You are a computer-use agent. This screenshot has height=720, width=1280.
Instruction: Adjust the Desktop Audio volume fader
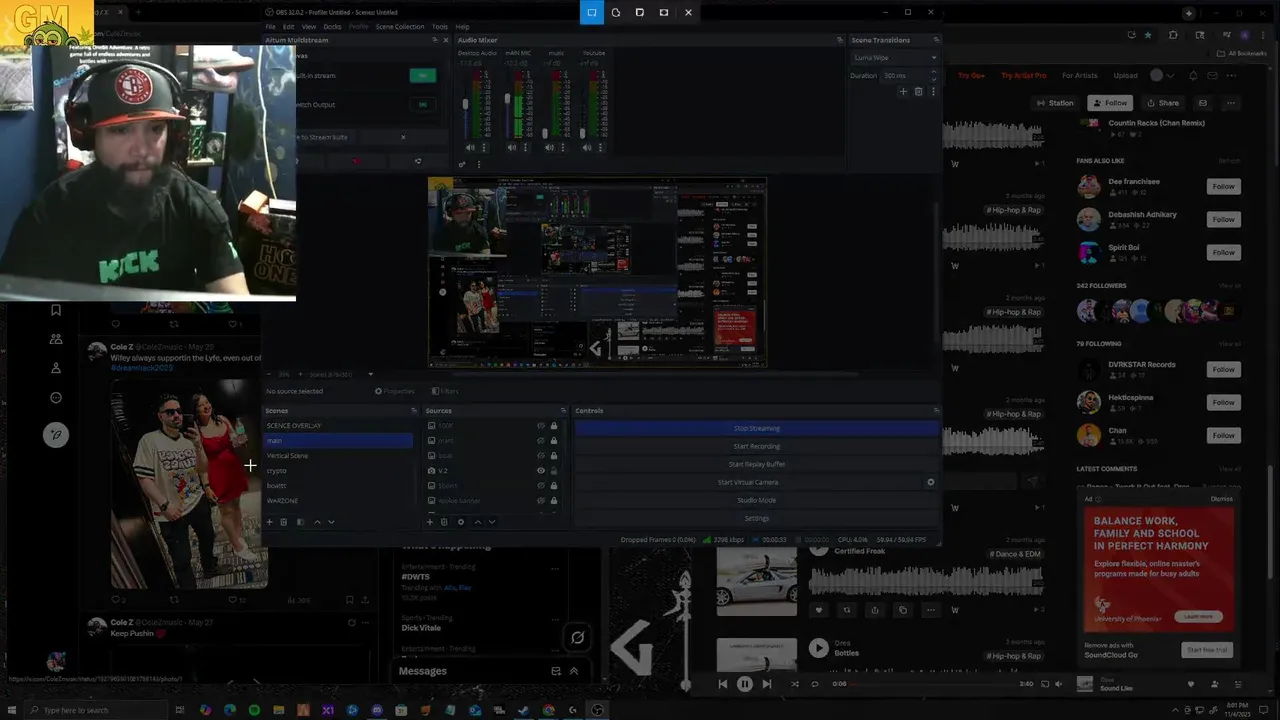tap(465, 105)
